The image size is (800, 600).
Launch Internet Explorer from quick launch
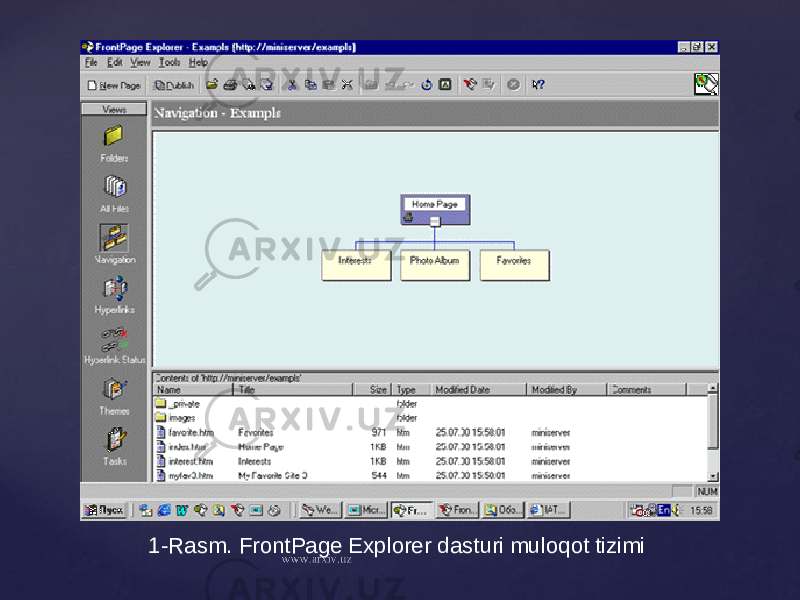(x=164, y=510)
